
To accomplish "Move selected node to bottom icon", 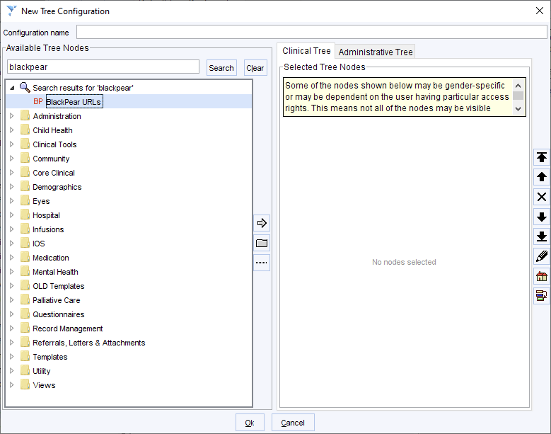I will (542, 237).
